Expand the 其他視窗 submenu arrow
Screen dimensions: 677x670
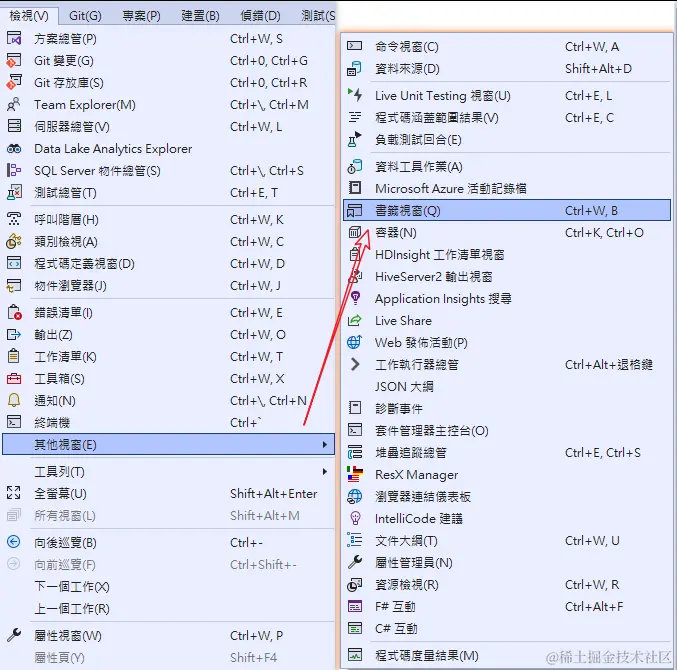pos(325,445)
